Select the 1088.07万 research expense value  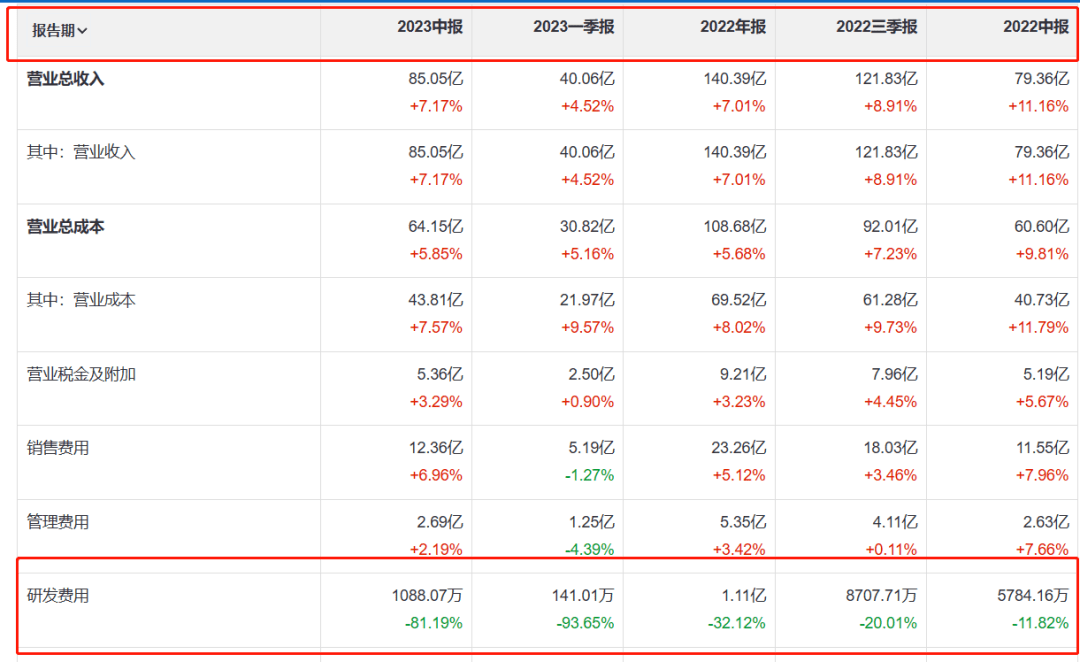pos(427,596)
